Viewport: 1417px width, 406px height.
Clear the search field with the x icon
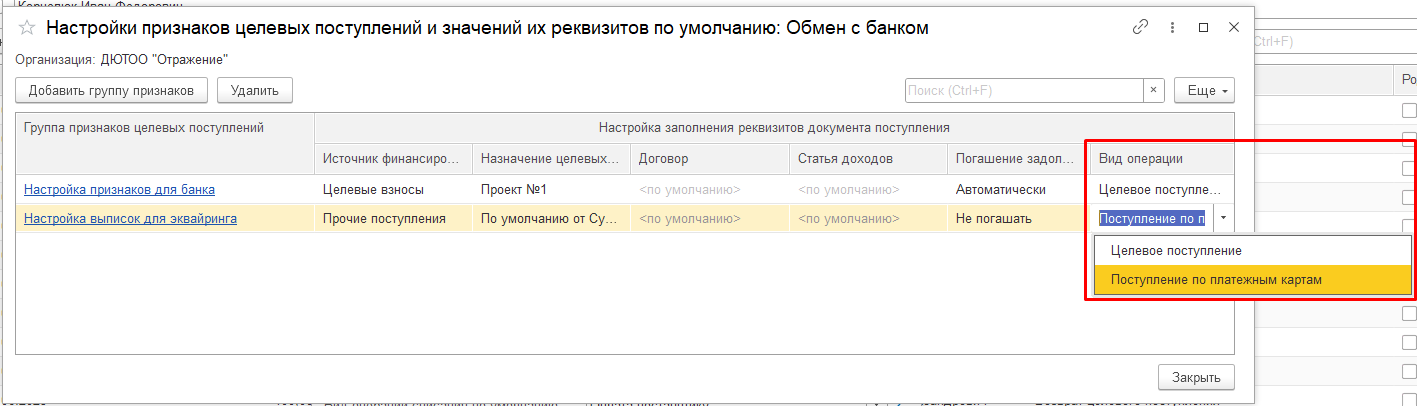click(x=1155, y=90)
